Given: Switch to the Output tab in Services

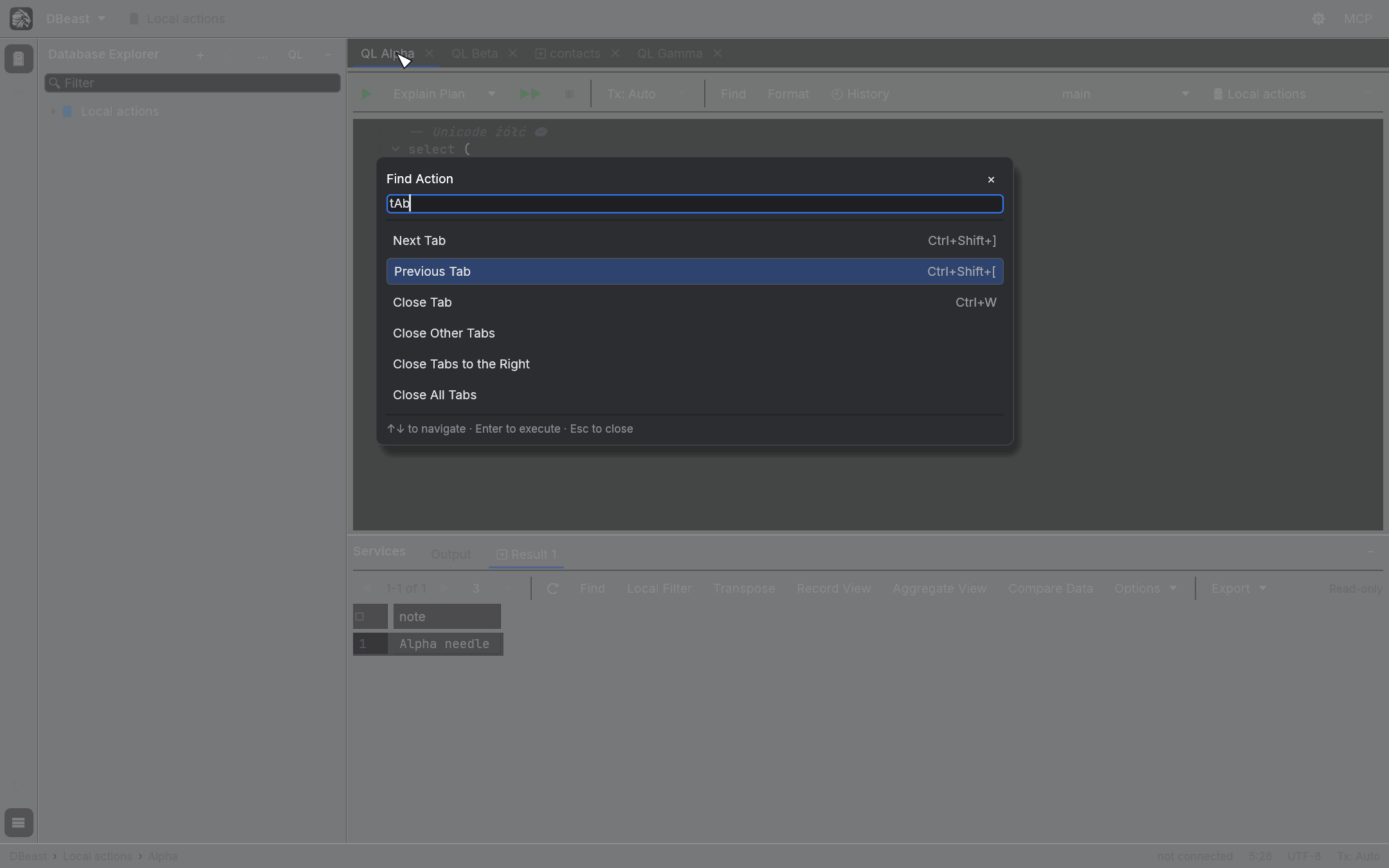Looking at the screenshot, I should point(451,554).
